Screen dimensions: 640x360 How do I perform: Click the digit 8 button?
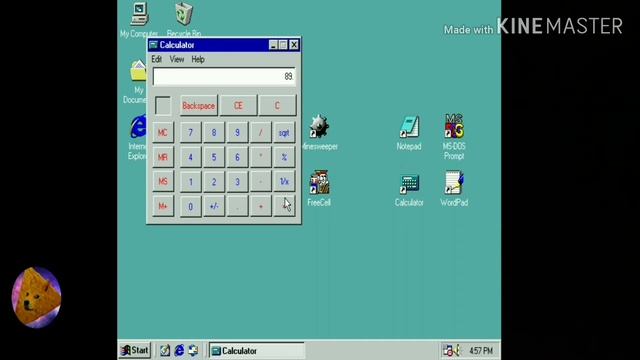pyautogui.click(x=214, y=133)
